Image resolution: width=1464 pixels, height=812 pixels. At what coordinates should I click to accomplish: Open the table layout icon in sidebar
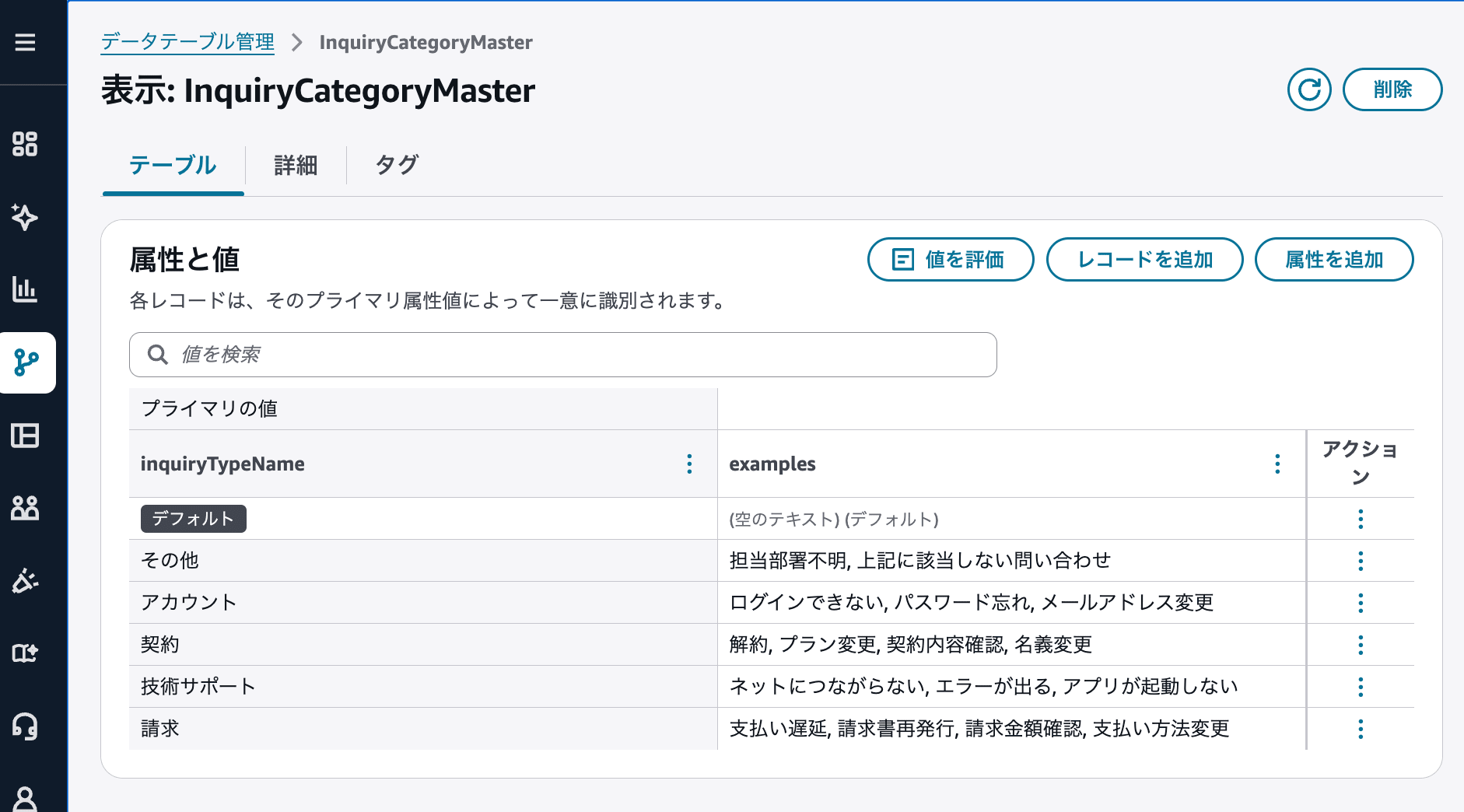click(x=25, y=436)
